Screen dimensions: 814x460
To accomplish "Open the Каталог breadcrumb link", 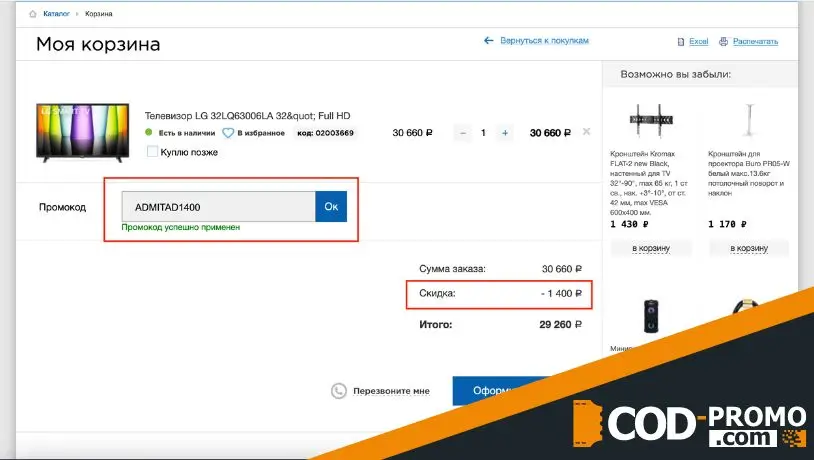I will click(56, 14).
